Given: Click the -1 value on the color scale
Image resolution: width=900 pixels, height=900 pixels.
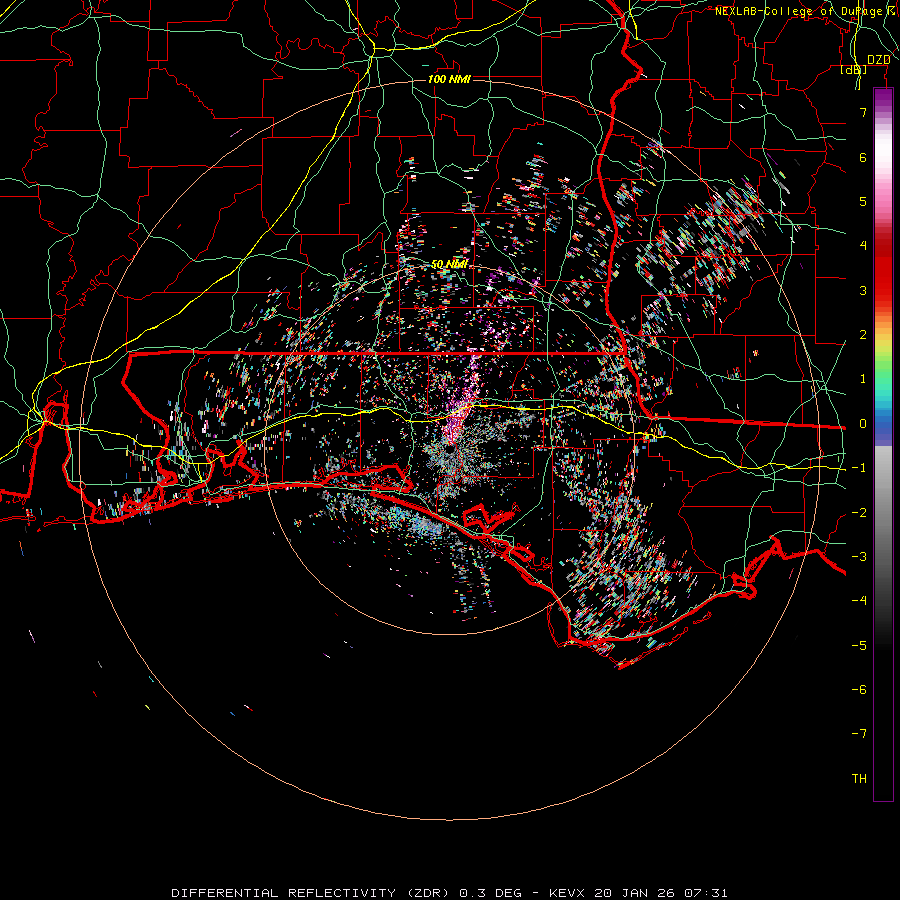Looking at the screenshot, I should coord(859,468).
